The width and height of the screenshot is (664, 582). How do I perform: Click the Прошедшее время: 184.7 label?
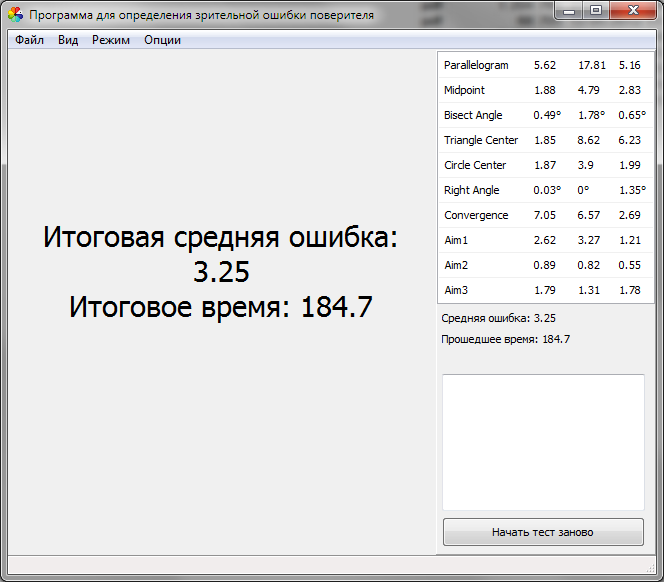(506, 339)
